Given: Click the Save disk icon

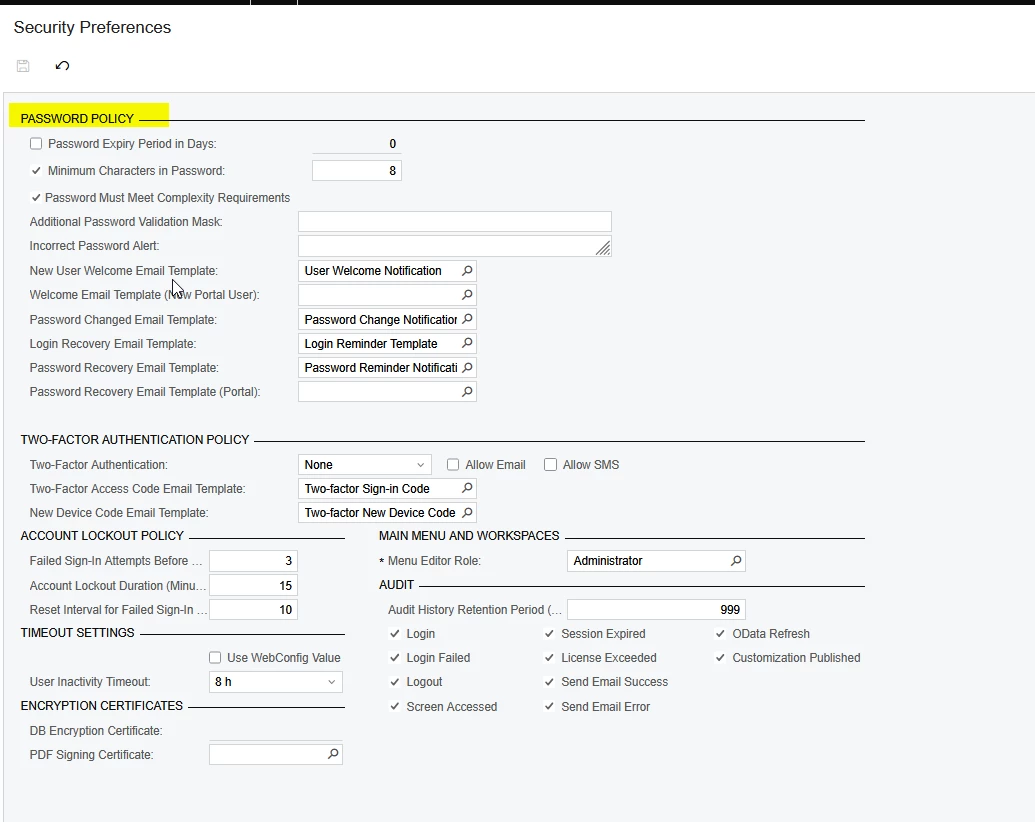Looking at the screenshot, I should click(23, 65).
